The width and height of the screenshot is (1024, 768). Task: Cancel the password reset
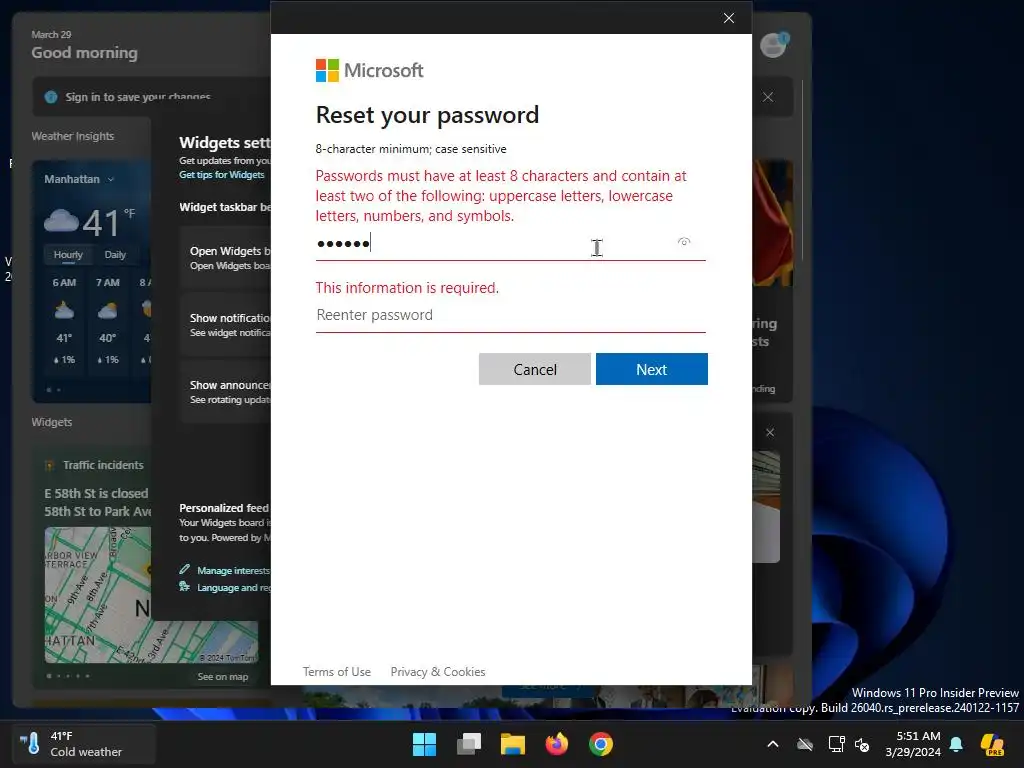pos(534,369)
